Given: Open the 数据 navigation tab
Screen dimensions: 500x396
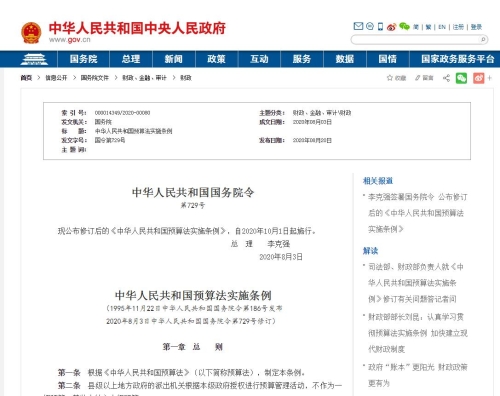Looking at the screenshot, I should 345,59.
